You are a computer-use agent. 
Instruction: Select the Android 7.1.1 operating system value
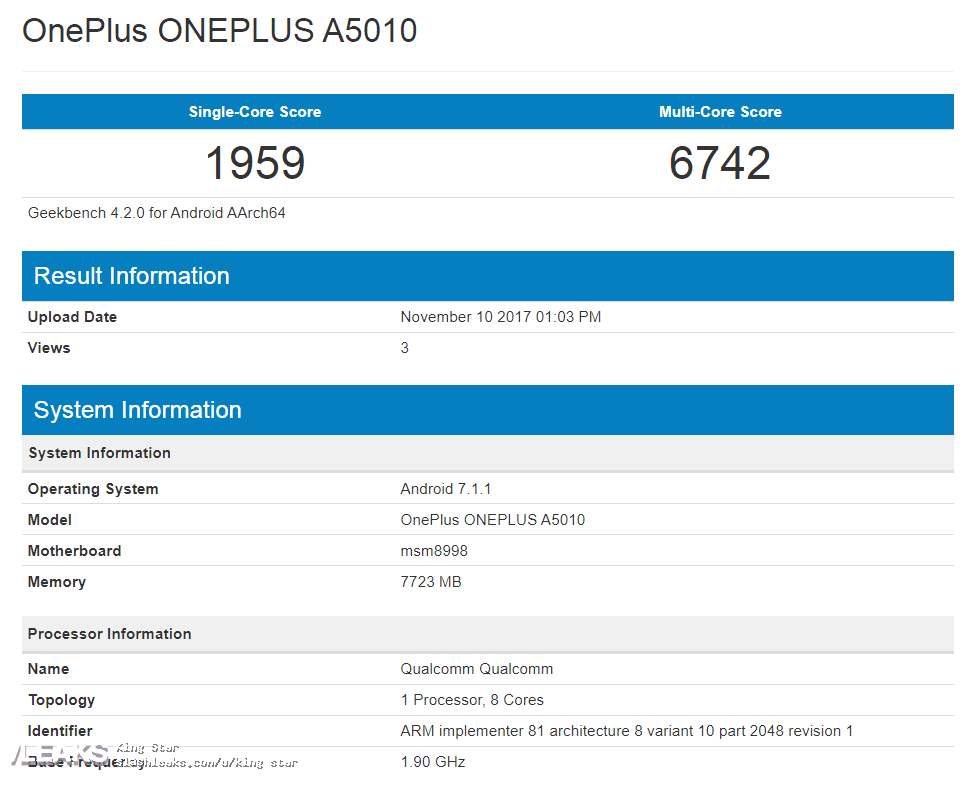[x=446, y=488]
